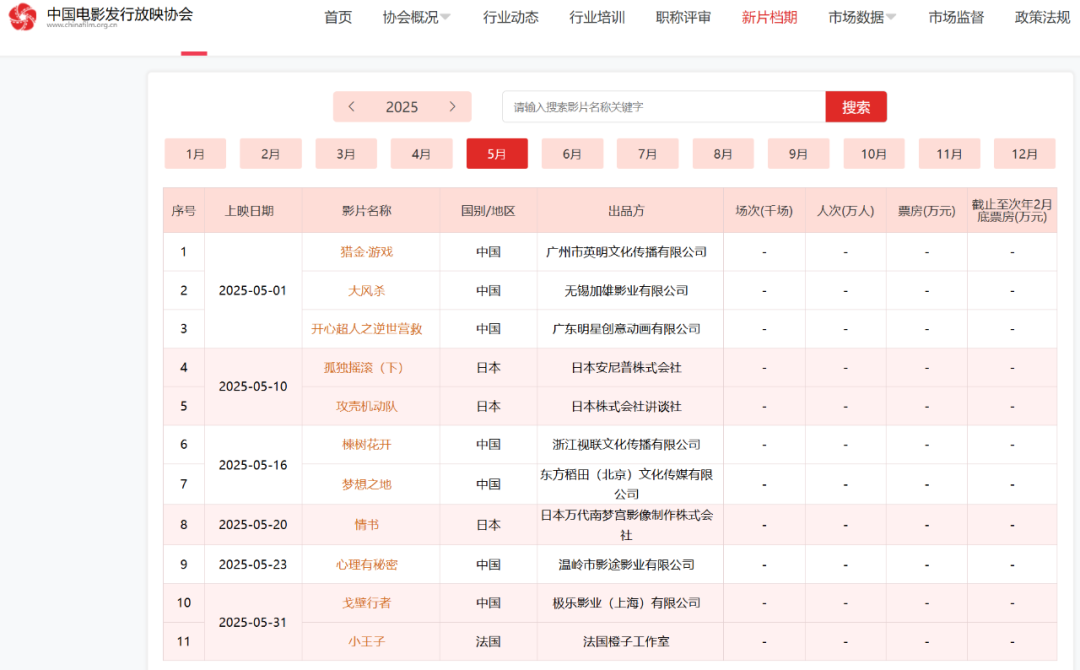Click the 2025 year label

(402, 107)
